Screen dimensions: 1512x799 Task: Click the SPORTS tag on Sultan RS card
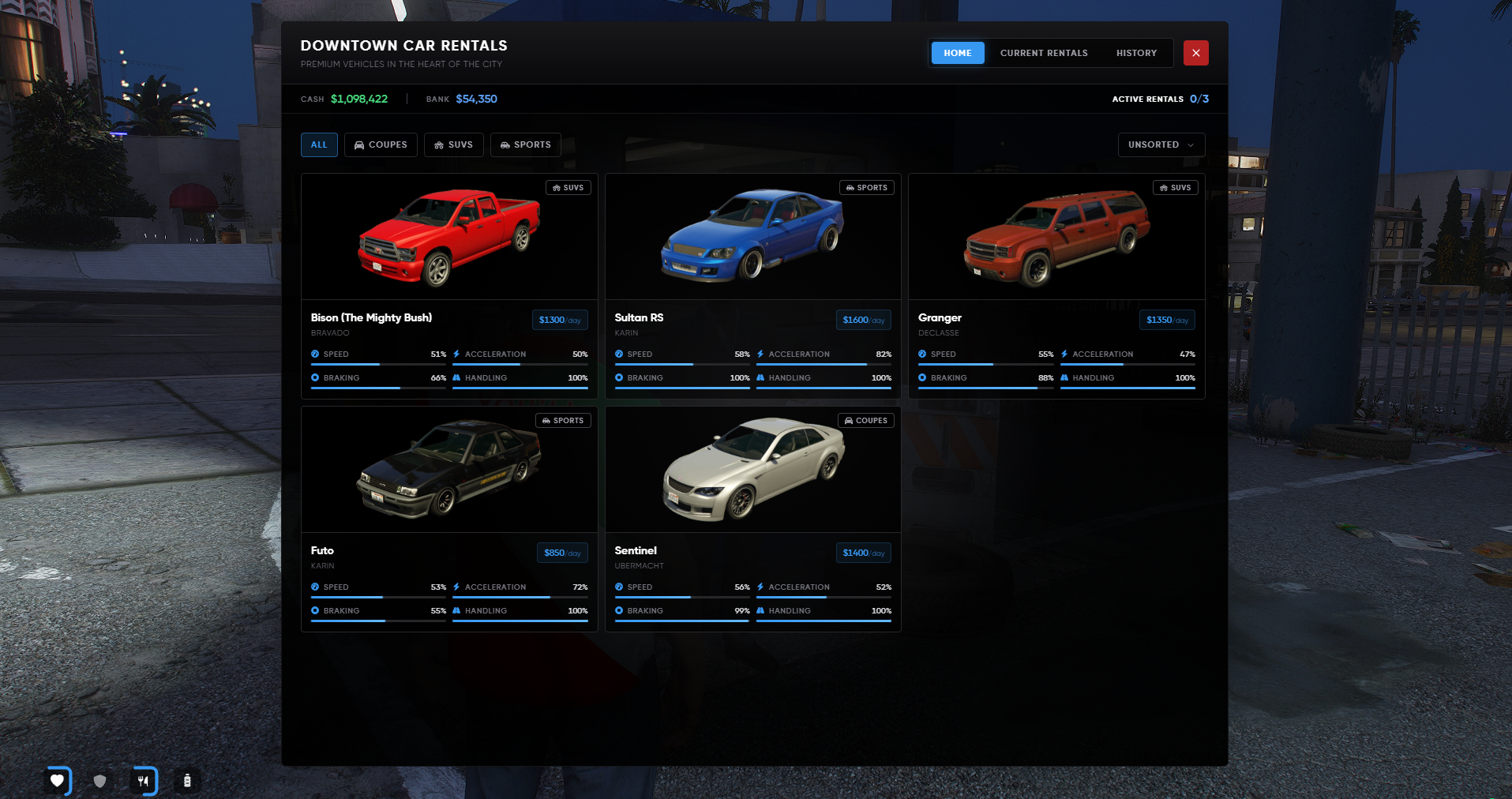coord(867,188)
